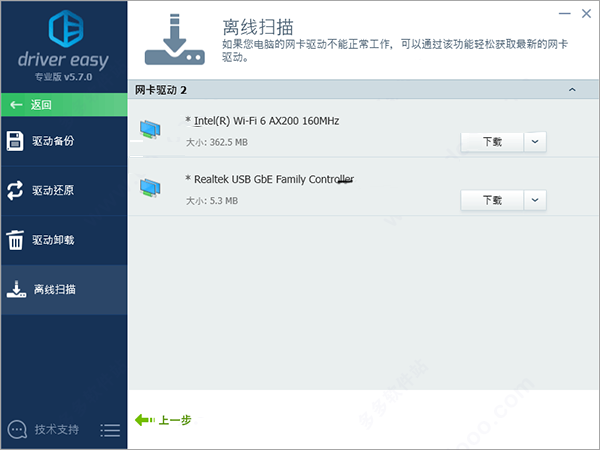The height and width of the screenshot is (450, 600).
Task: Open the 驱动备份 menu item
Action: coord(64,141)
